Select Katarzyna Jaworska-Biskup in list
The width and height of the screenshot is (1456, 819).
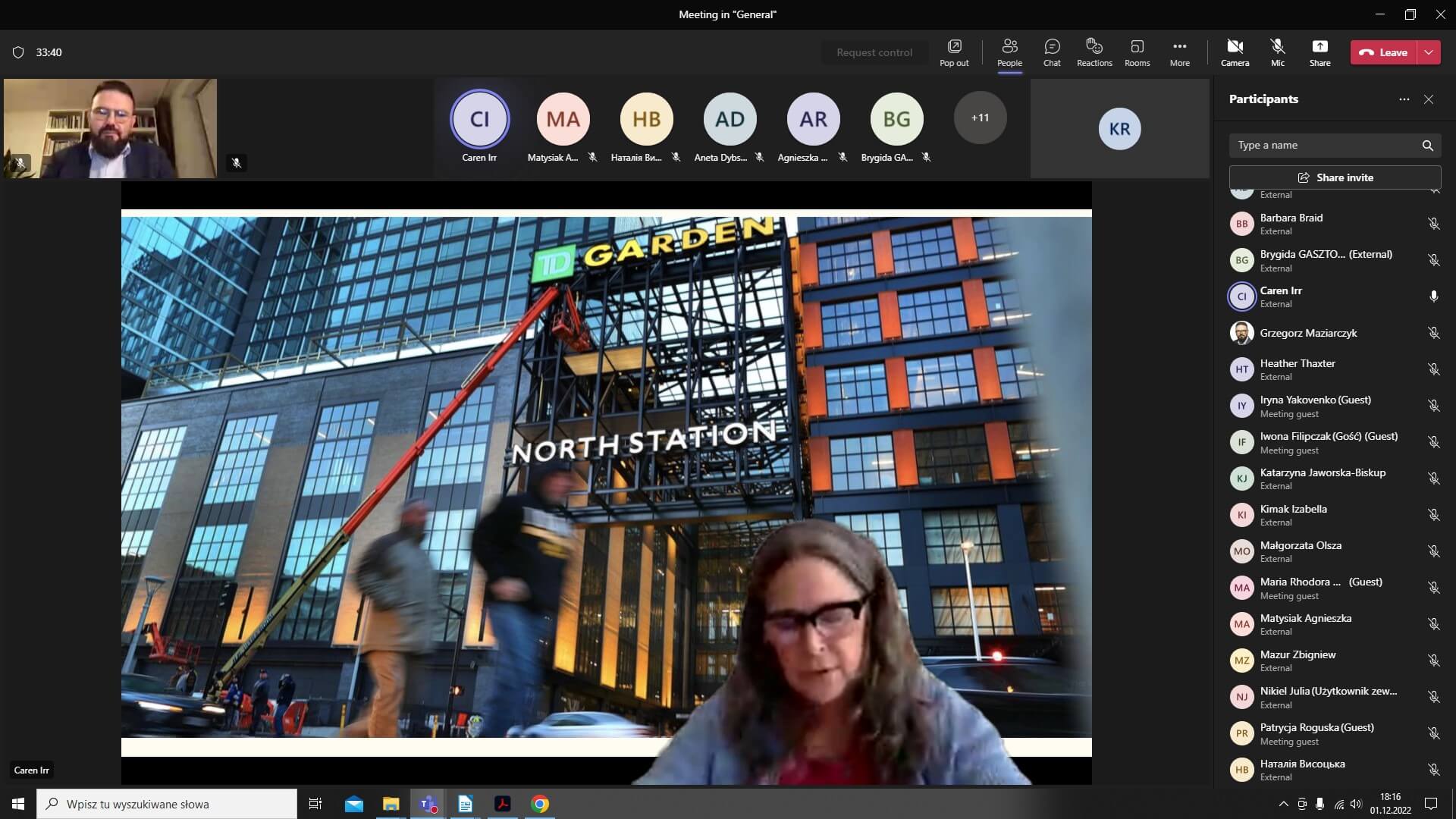[x=1335, y=479]
